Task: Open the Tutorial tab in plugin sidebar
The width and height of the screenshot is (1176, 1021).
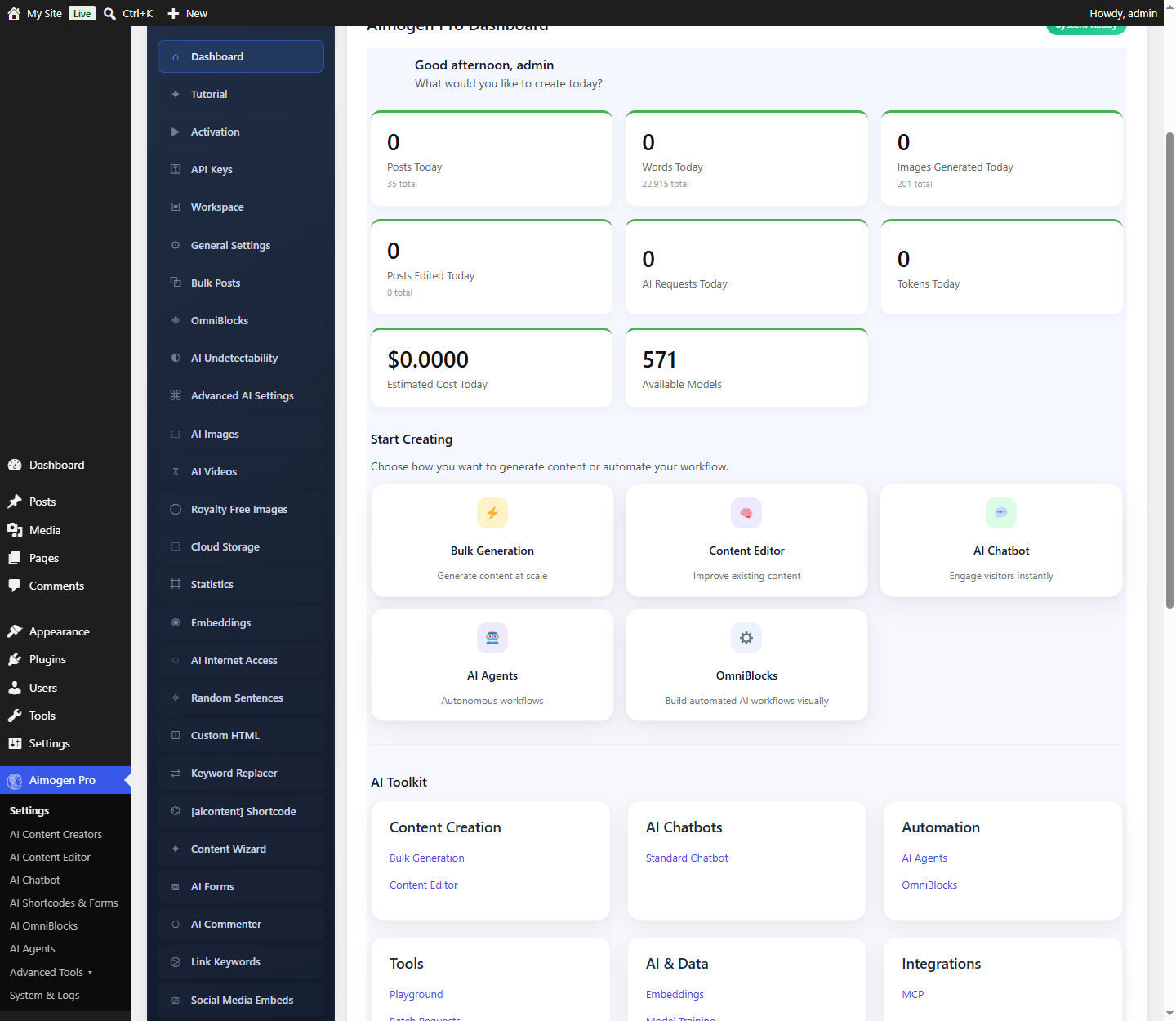Action: coord(241,94)
